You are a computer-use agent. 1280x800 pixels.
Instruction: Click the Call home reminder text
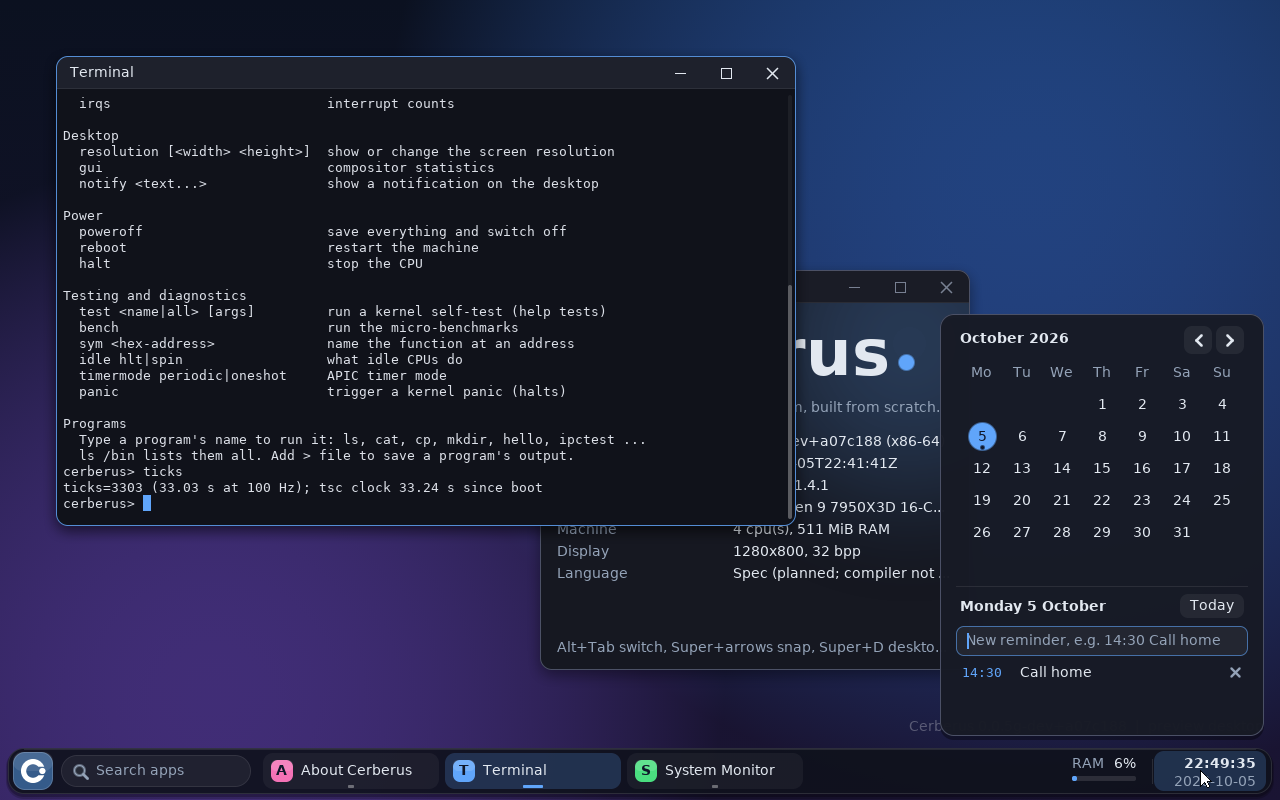(x=1056, y=672)
